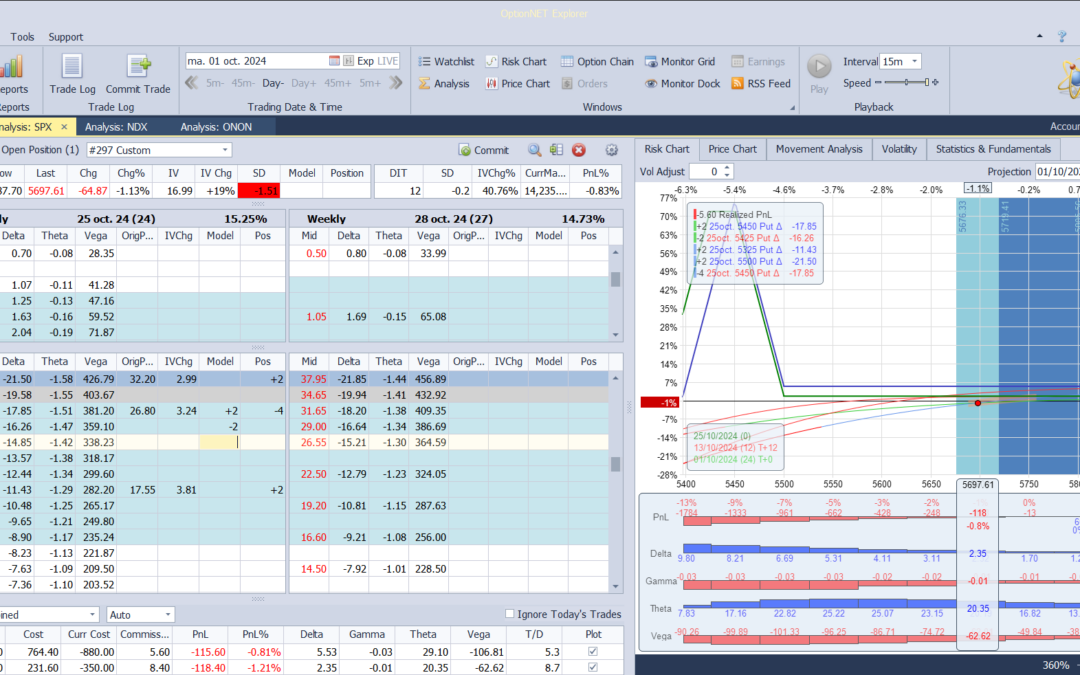The width and height of the screenshot is (1080, 675).
Task: Enable Ignore Today's Trades checkbox
Action: [x=510, y=614]
